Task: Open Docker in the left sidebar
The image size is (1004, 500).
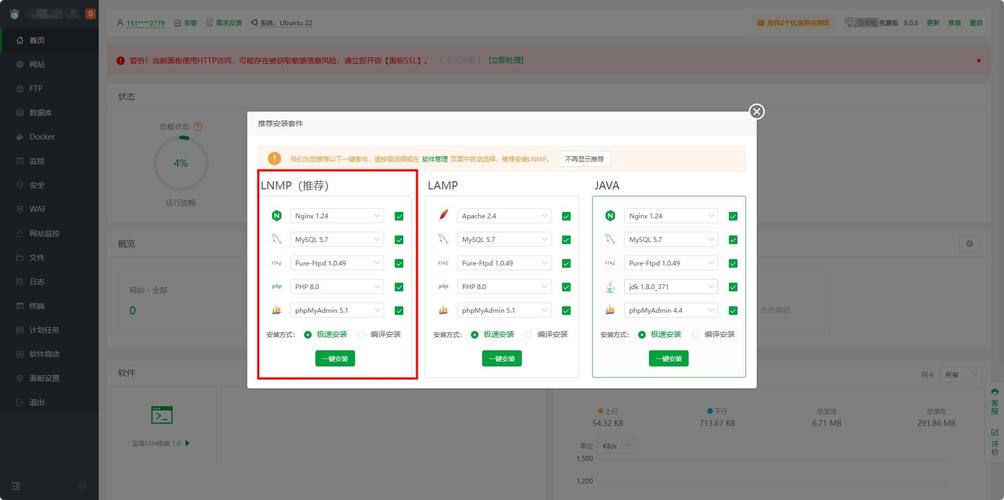Action: 41,137
